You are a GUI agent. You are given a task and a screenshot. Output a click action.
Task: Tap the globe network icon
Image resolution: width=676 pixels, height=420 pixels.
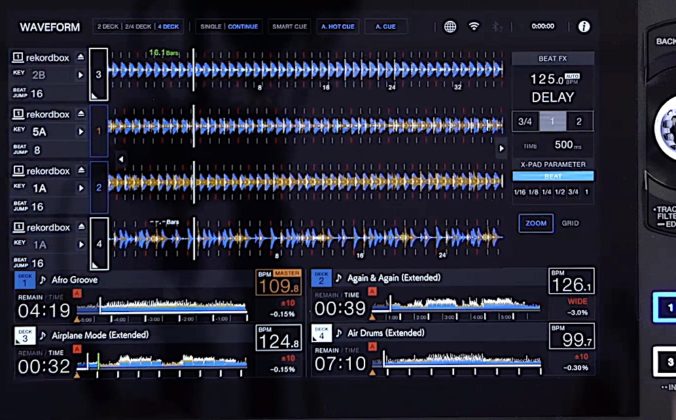coord(450,27)
